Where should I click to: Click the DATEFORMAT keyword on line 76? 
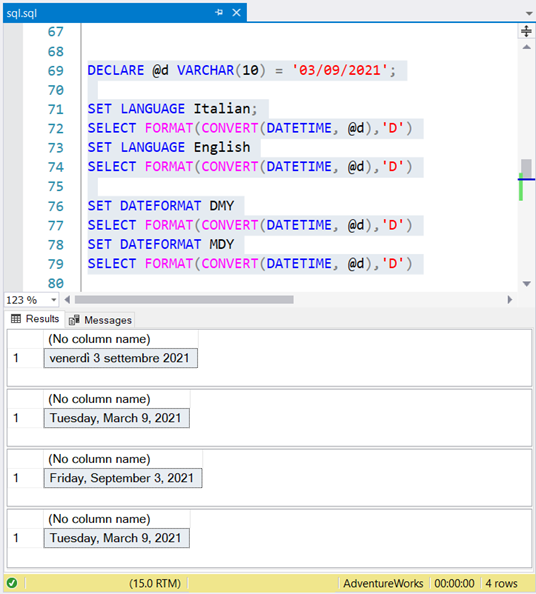tap(161, 206)
